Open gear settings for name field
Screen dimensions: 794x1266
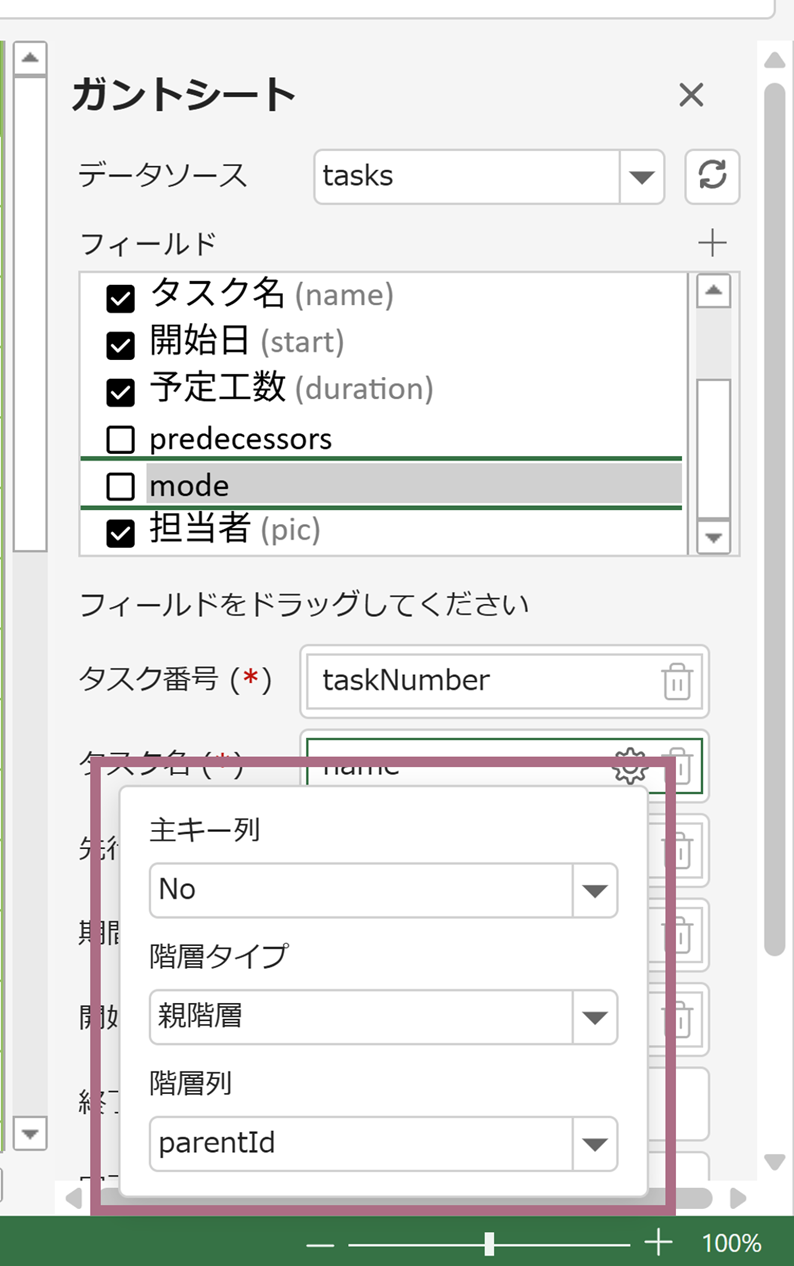pos(629,766)
